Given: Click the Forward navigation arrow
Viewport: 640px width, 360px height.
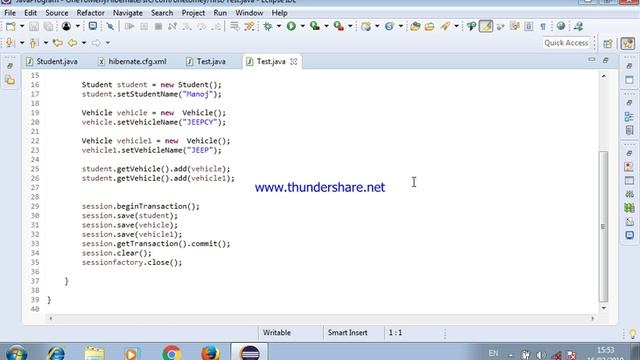Looking at the screenshot, I should (96, 42).
